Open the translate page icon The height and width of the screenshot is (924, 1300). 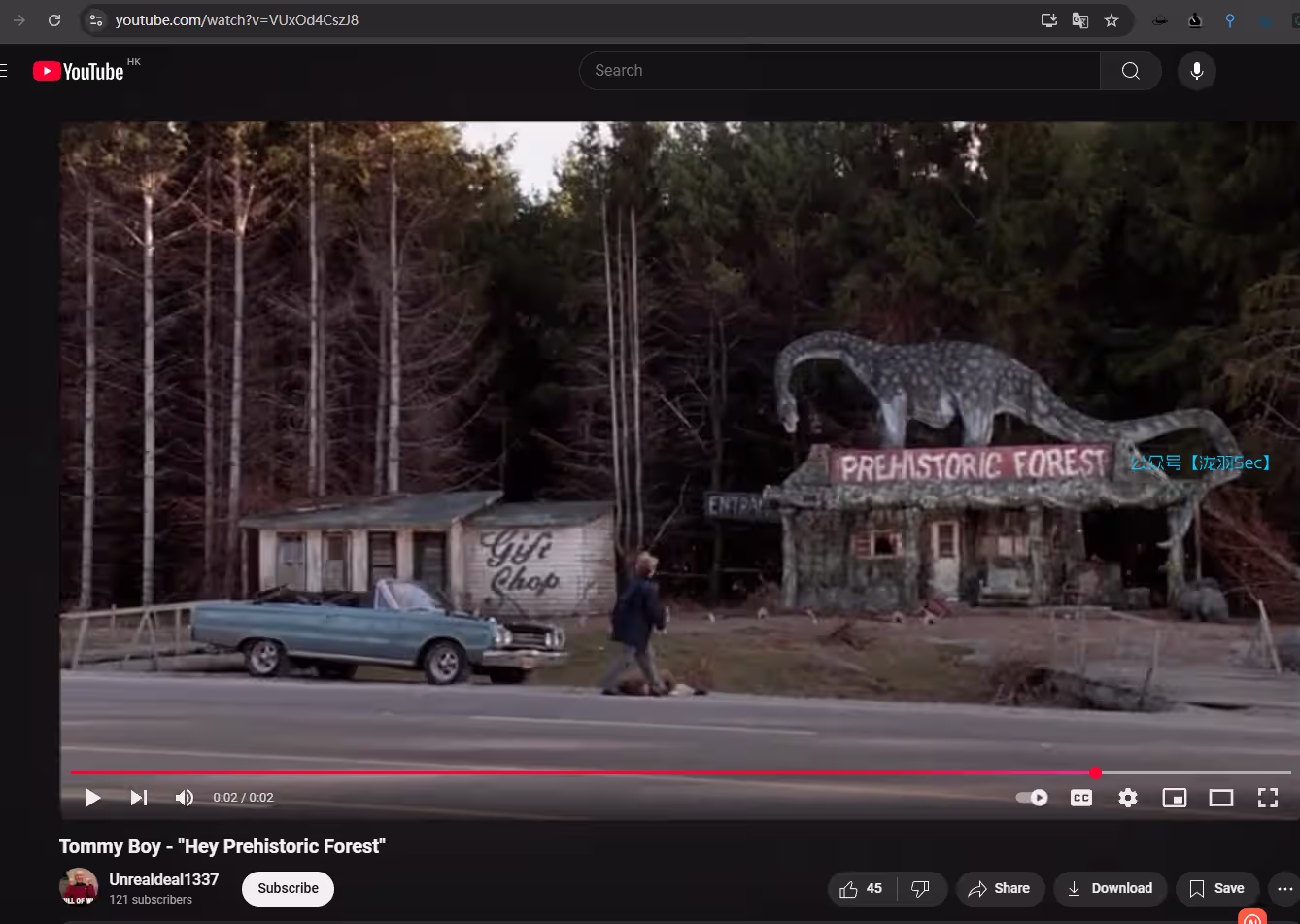(1080, 20)
